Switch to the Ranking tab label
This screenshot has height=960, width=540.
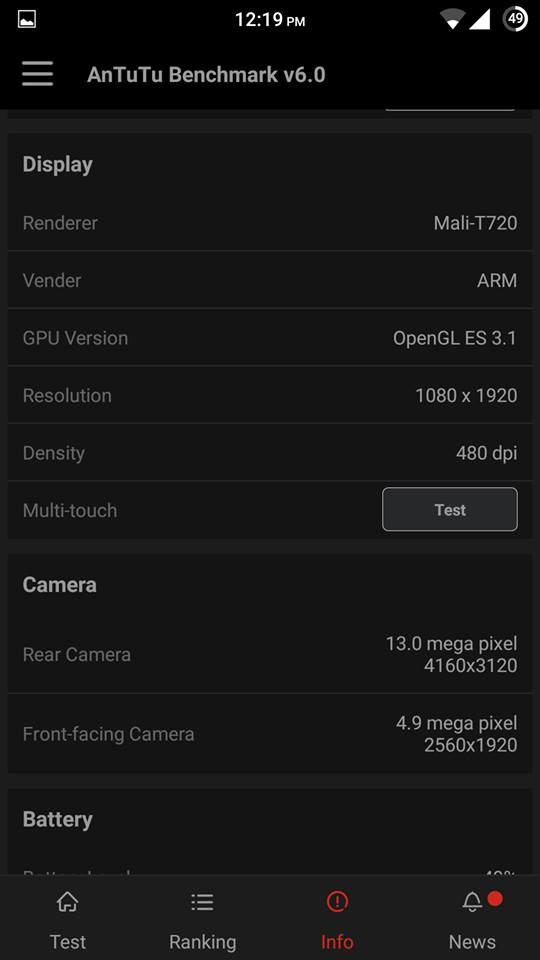(x=202, y=941)
